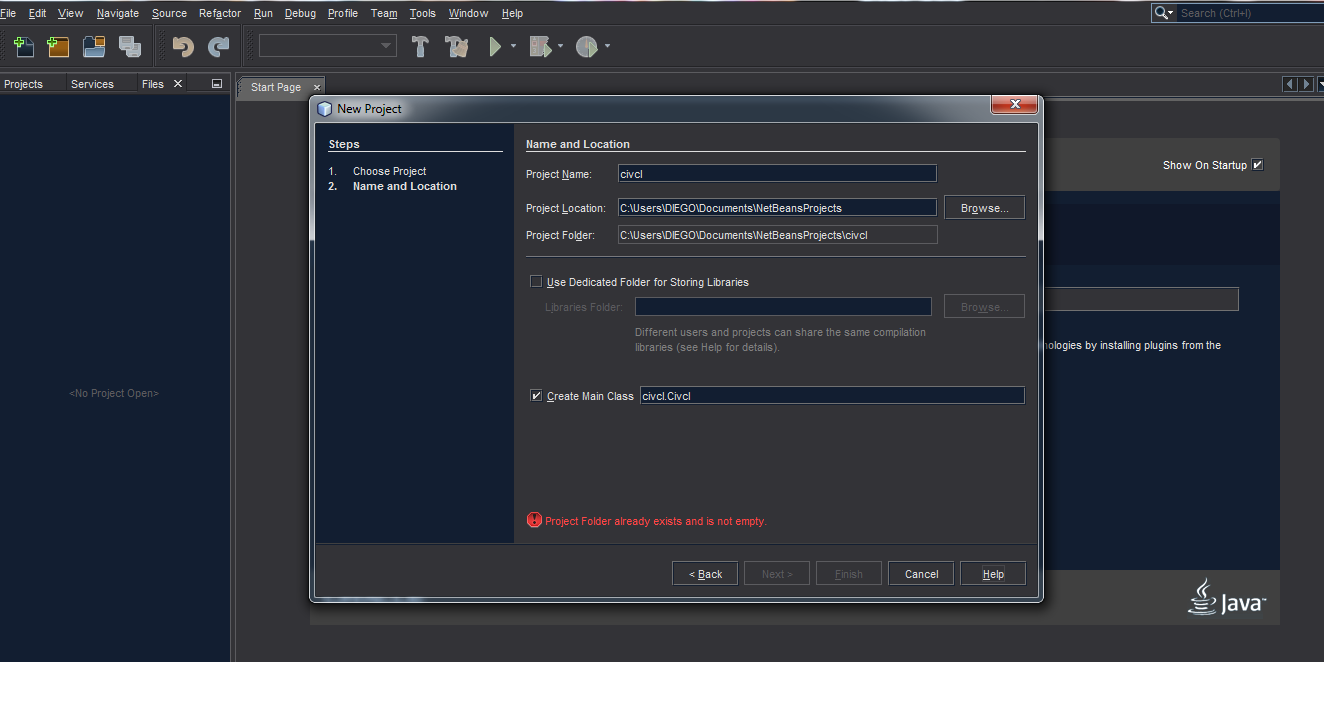1324x717 pixels.
Task: Open the Debug menu
Action: 300,13
